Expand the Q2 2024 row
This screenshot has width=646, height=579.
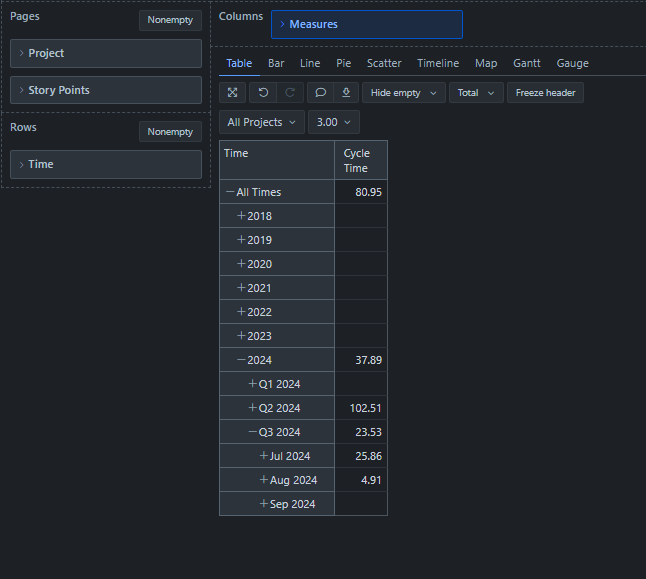(x=253, y=408)
